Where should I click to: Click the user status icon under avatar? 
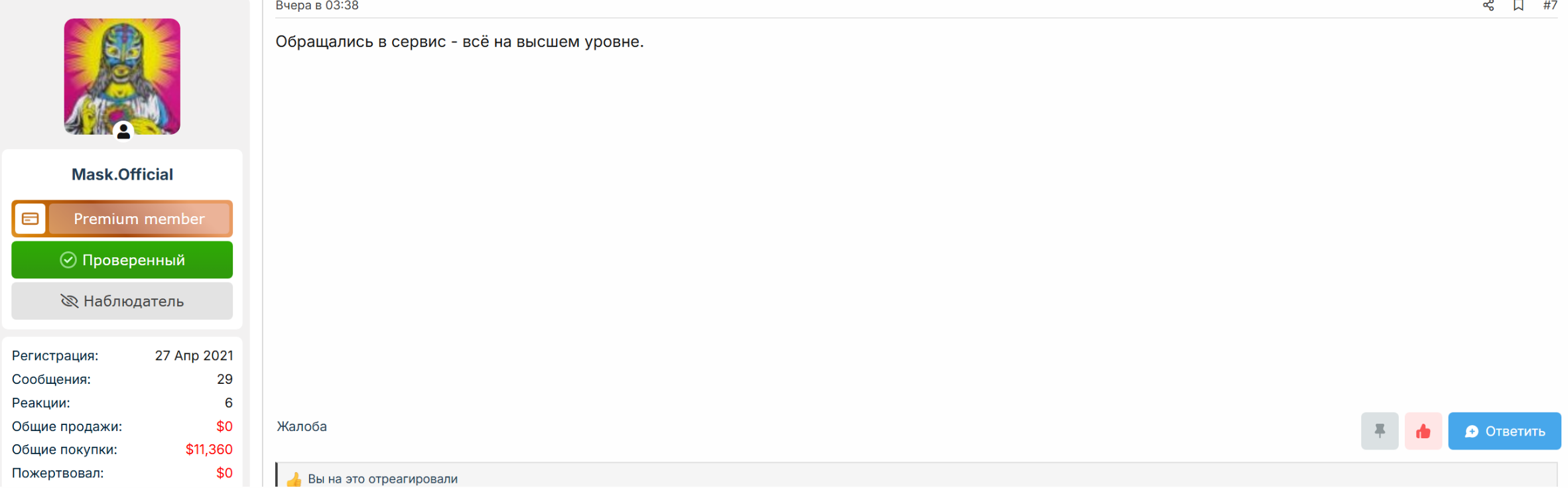pyautogui.click(x=123, y=132)
